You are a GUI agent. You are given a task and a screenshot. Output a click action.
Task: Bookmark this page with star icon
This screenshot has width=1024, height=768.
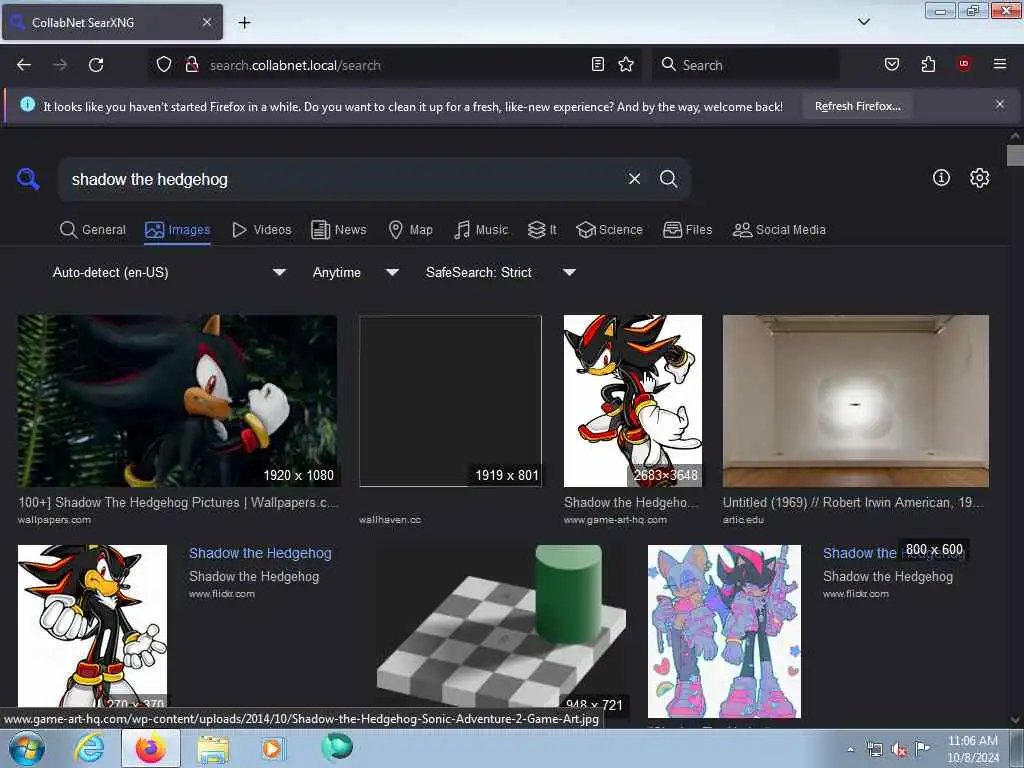626,64
